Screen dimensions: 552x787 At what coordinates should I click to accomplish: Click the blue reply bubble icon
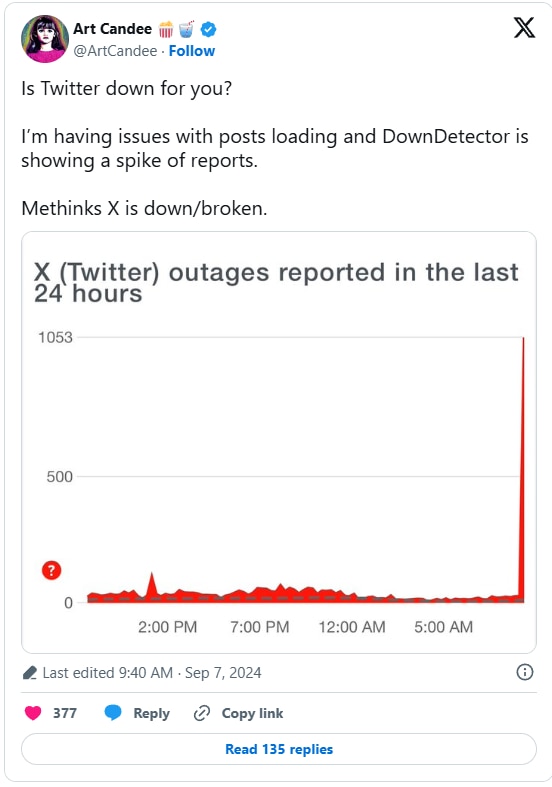coord(113,713)
